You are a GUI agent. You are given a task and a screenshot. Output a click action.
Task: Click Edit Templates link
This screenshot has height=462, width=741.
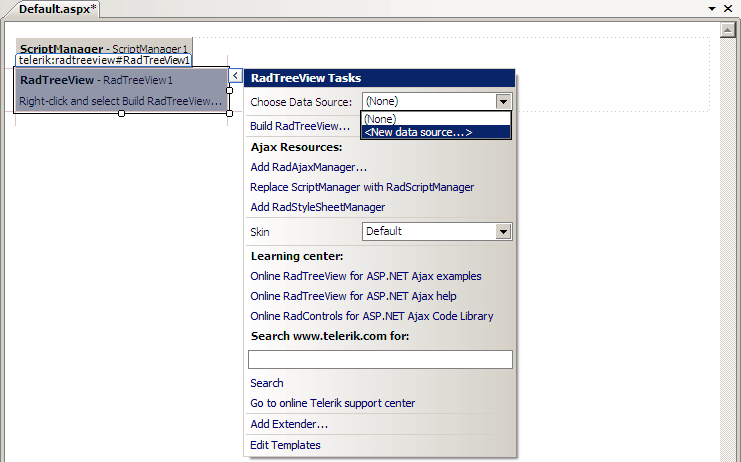[285, 445]
